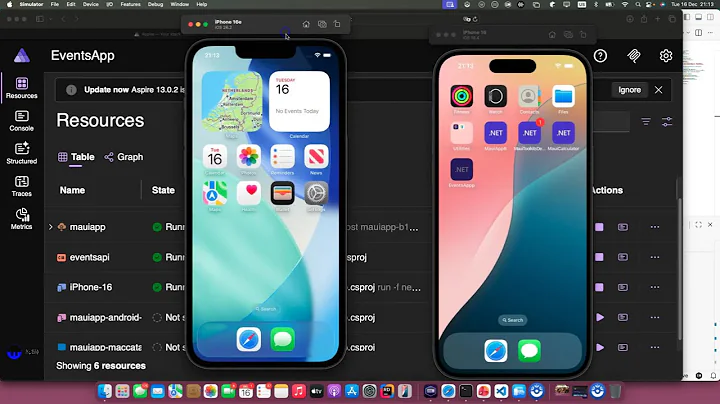This screenshot has width=720, height=404.
Task: Open more actions for iPhone-16 row
Action: [x=655, y=287]
